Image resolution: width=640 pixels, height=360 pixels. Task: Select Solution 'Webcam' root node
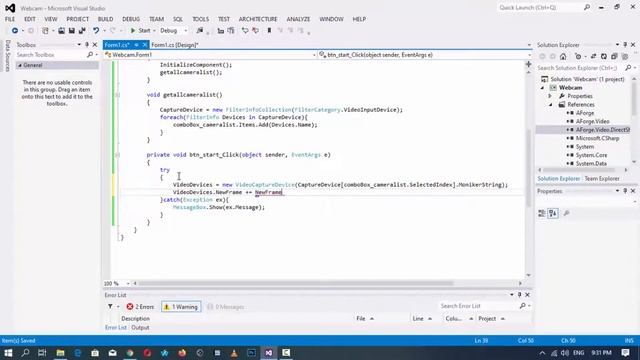(587, 79)
